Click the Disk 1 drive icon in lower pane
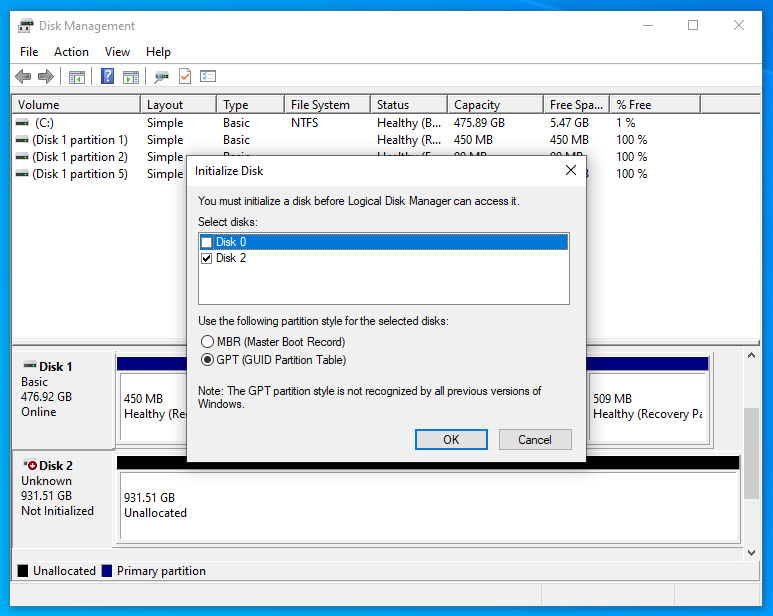 (x=30, y=366)
